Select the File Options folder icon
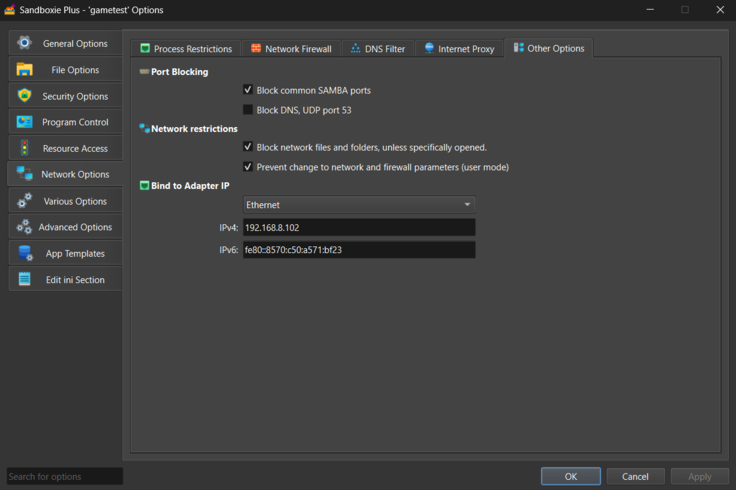 [25, 70]
